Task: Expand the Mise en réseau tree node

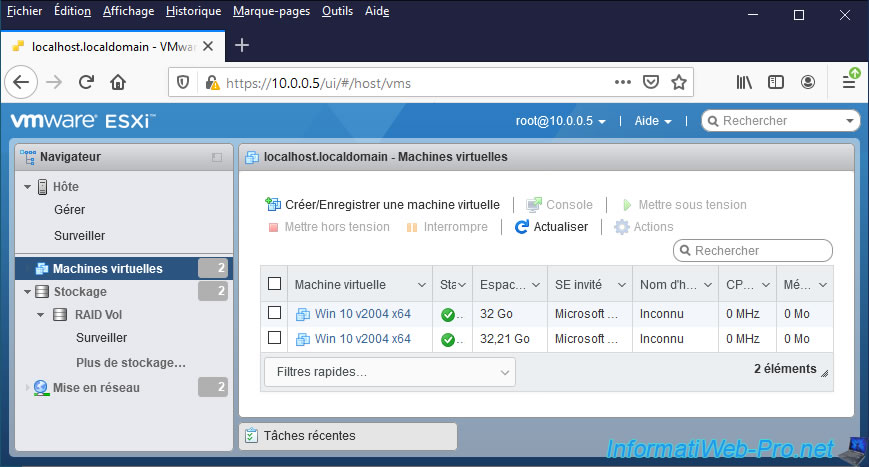Action: (27, 388)
